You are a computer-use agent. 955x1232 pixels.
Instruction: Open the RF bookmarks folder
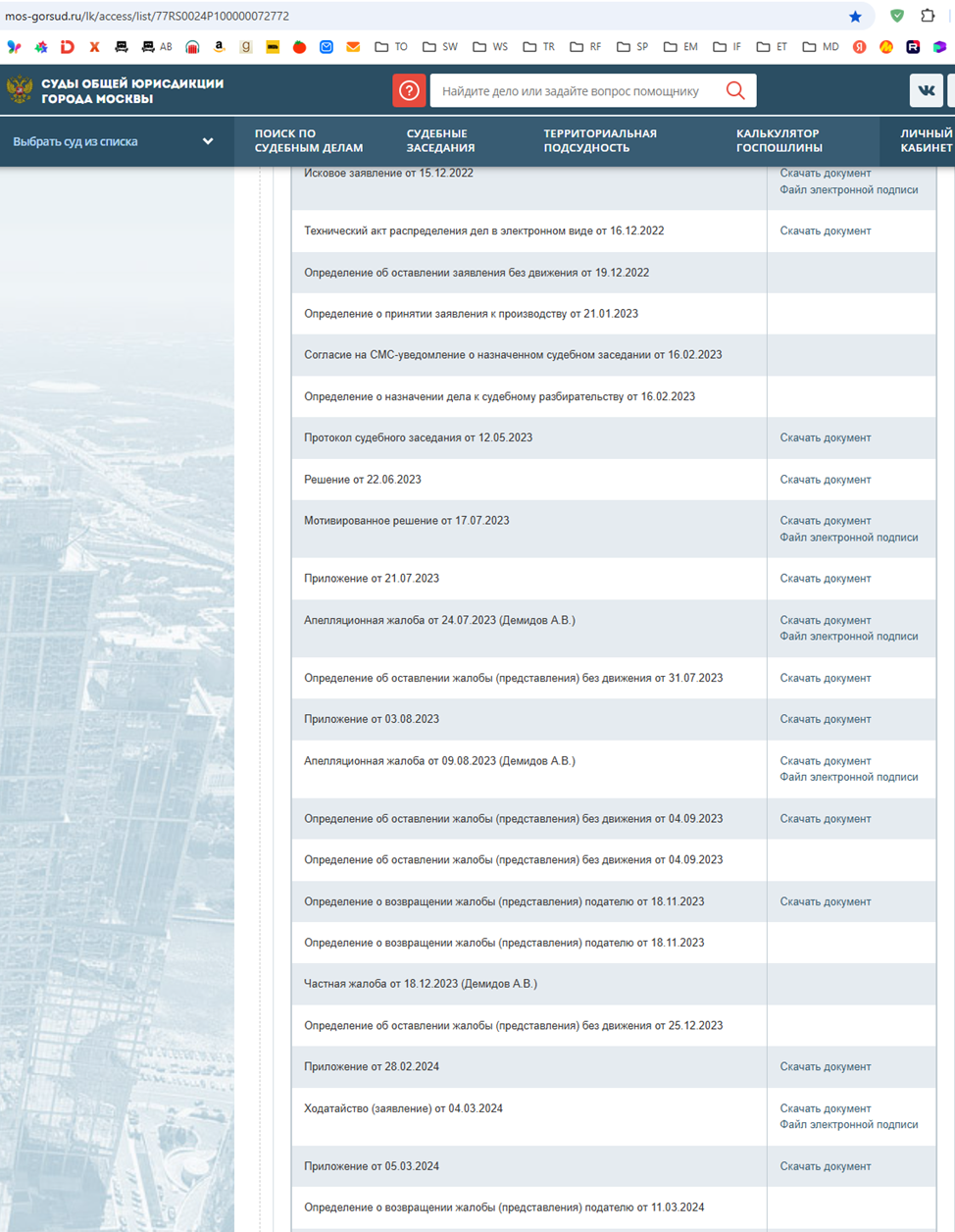[x=585, y=46]
